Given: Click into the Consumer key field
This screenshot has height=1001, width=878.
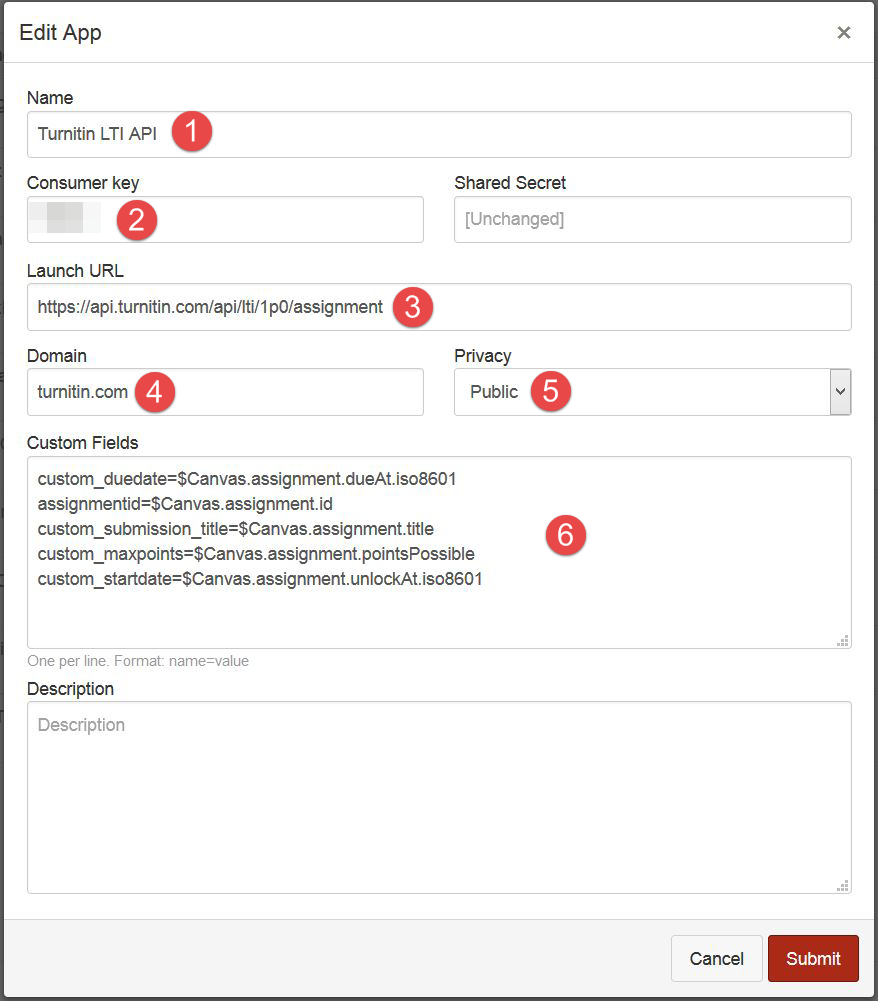Looking at the screenshot, I should pyautogui.click(x=225, y=220).
